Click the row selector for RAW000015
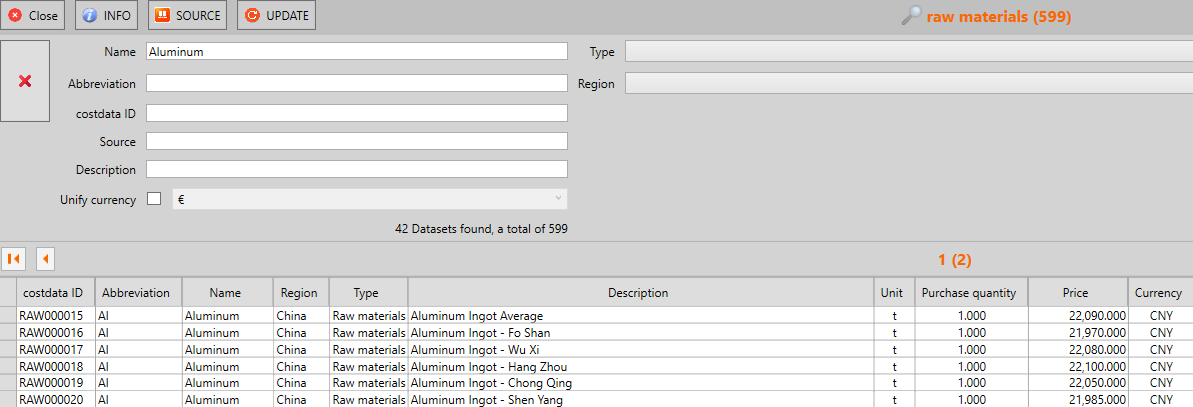This screenshot has width=1193, height=407. 8,316
